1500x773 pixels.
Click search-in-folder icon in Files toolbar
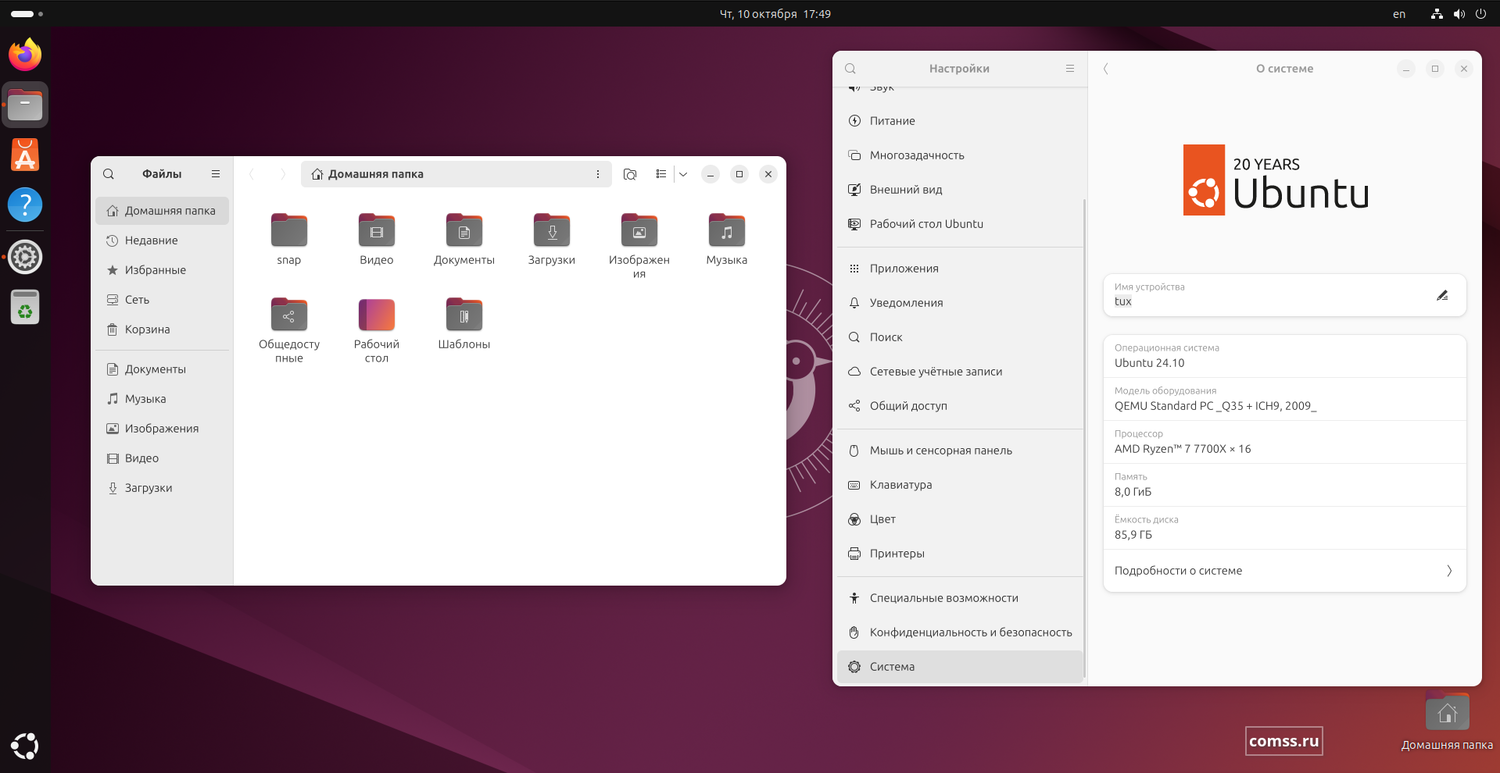click(630, 174)
